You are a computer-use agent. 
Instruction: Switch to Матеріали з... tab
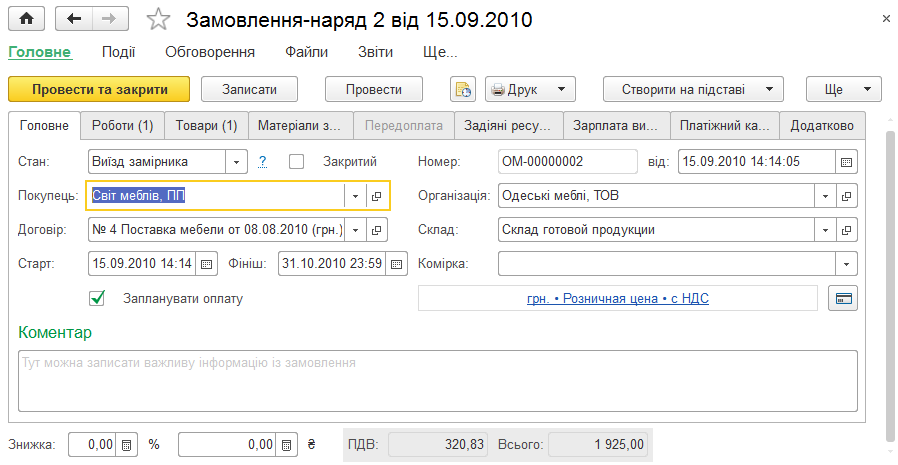pos(300,125)
